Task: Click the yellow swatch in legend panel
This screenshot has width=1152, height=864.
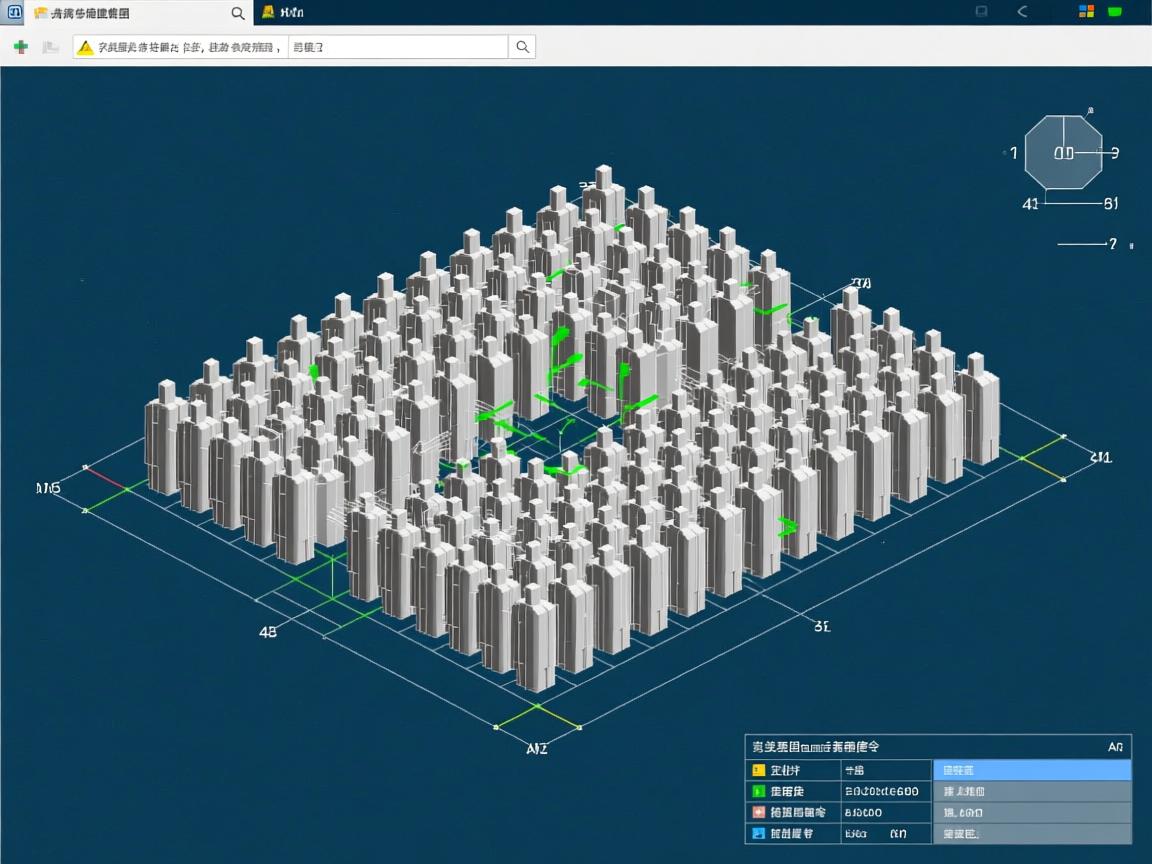Action: [759, 770]
